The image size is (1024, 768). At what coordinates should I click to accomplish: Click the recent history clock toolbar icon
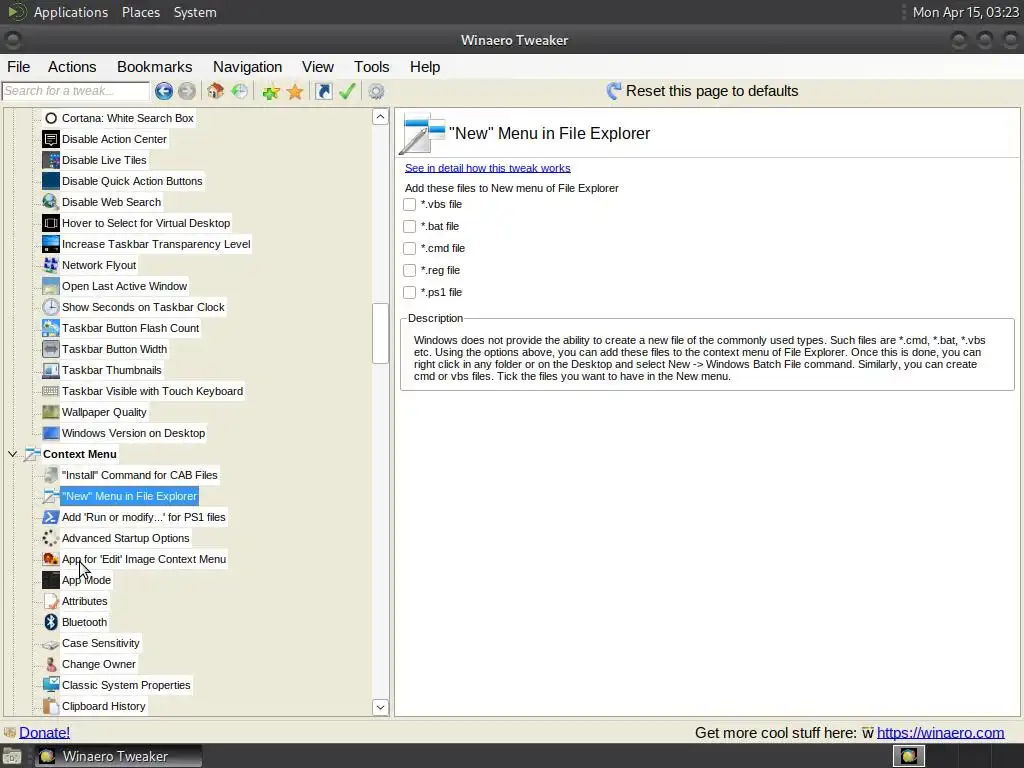pyautogui.click(x=240, y=91)
